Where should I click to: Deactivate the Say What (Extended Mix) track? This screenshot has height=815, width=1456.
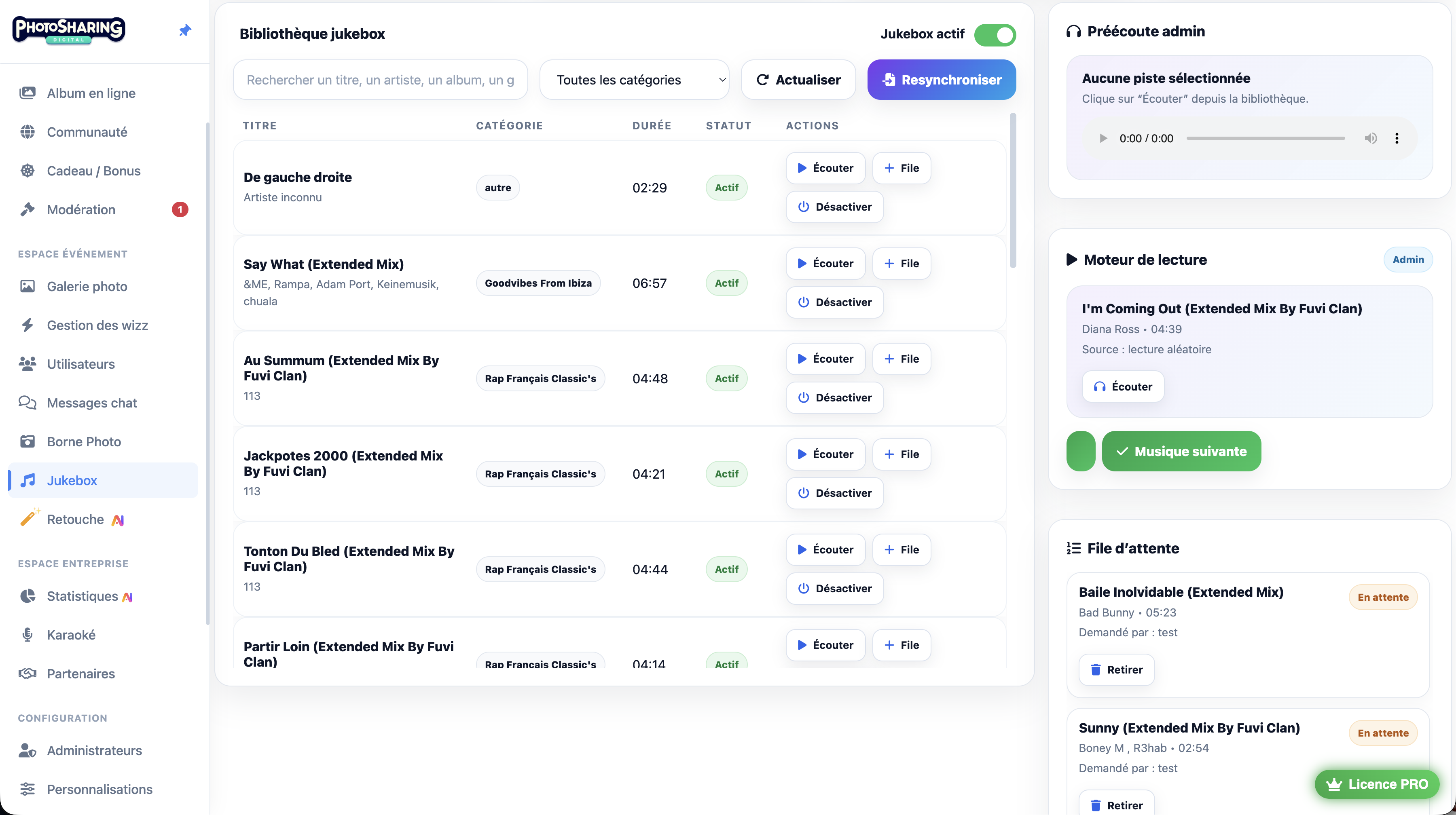pos(834,302)
